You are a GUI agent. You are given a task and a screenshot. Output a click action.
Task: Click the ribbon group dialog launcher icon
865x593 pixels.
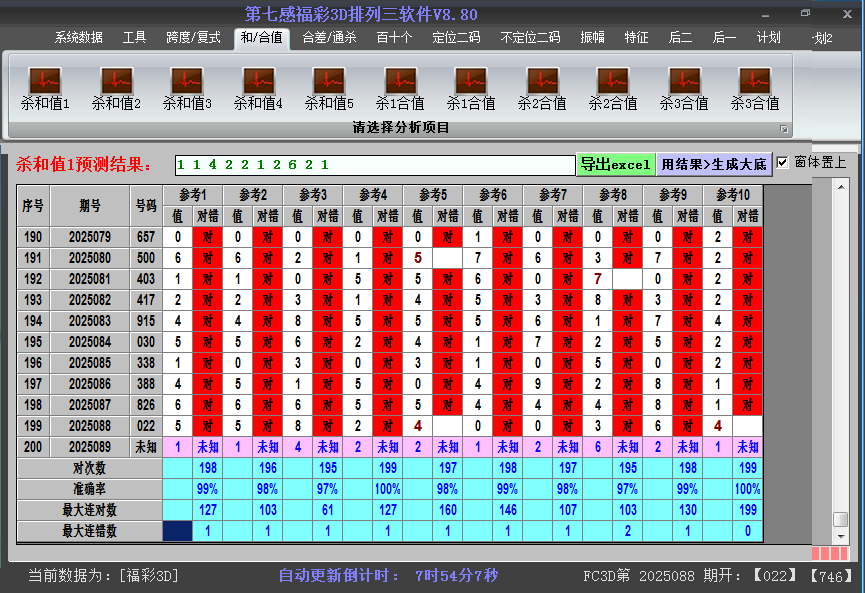[x=783, y=129]
